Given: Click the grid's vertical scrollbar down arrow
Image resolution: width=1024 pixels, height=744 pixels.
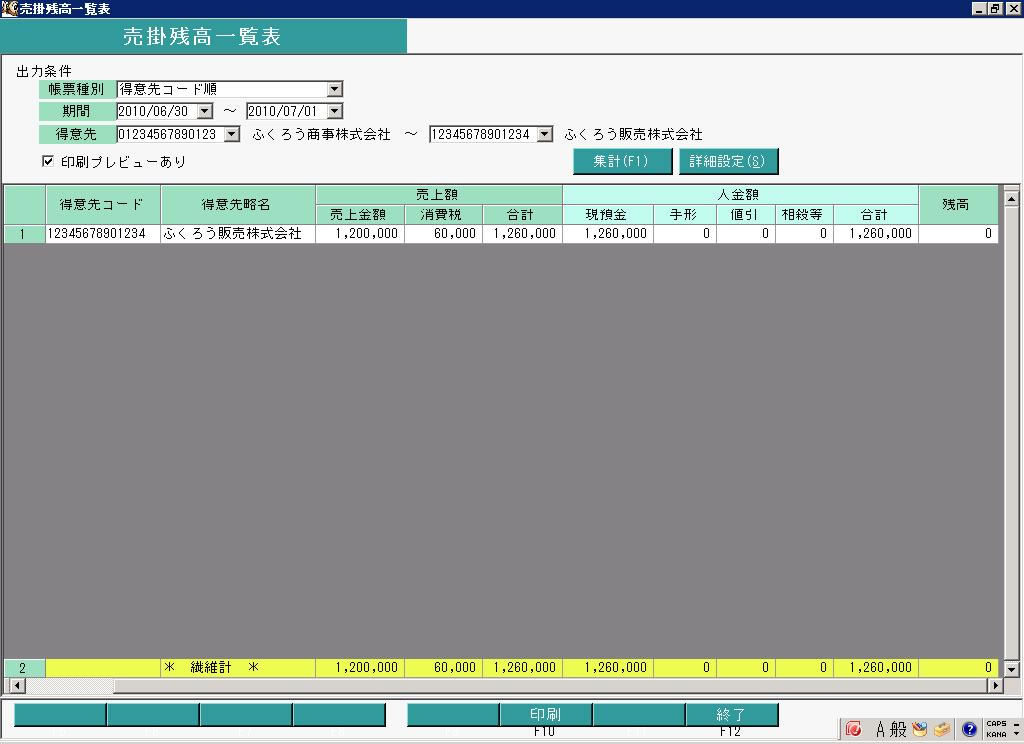Looking at the screenshot, I should (1011, 669).
